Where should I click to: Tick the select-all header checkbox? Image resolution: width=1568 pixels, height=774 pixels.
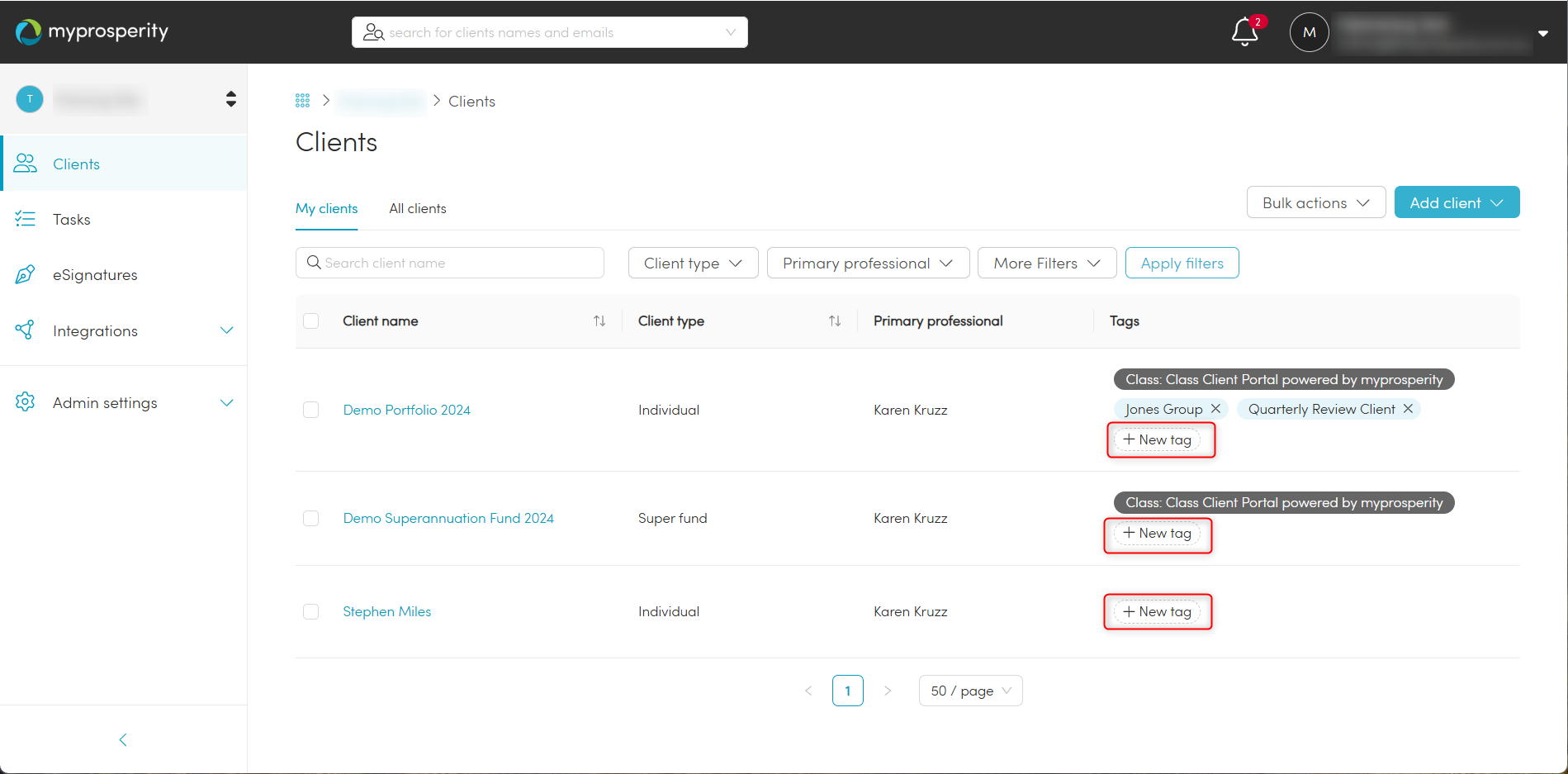click(x=311, y=321)
